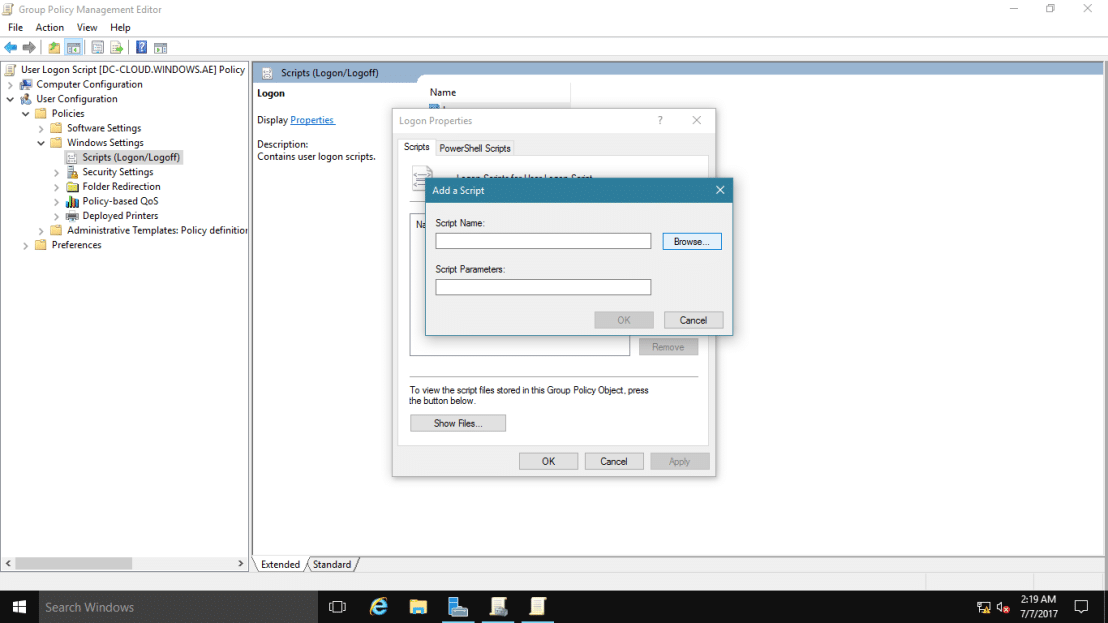The image size is (1108, 623).
Task: Select Preferences in the console tree
Action: click(76, 245)
